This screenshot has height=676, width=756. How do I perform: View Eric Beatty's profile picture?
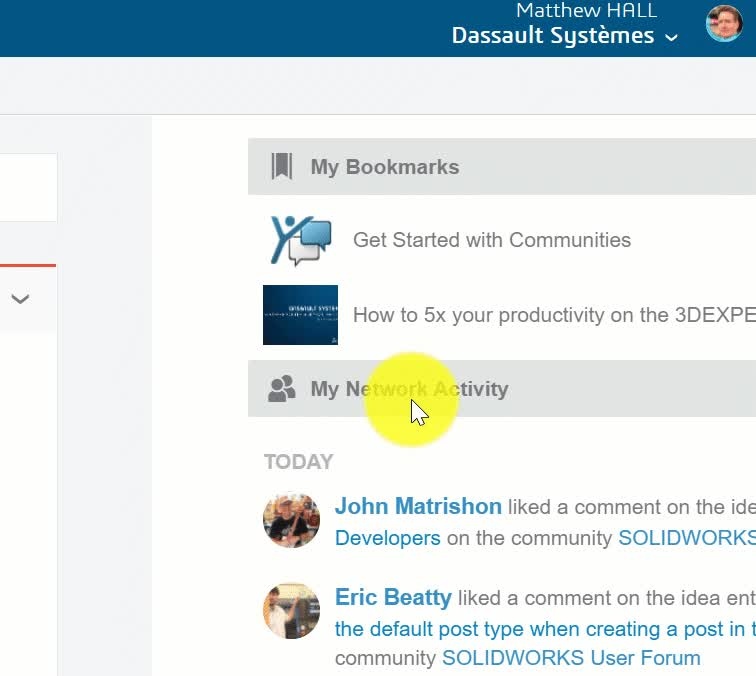(291, 611)
